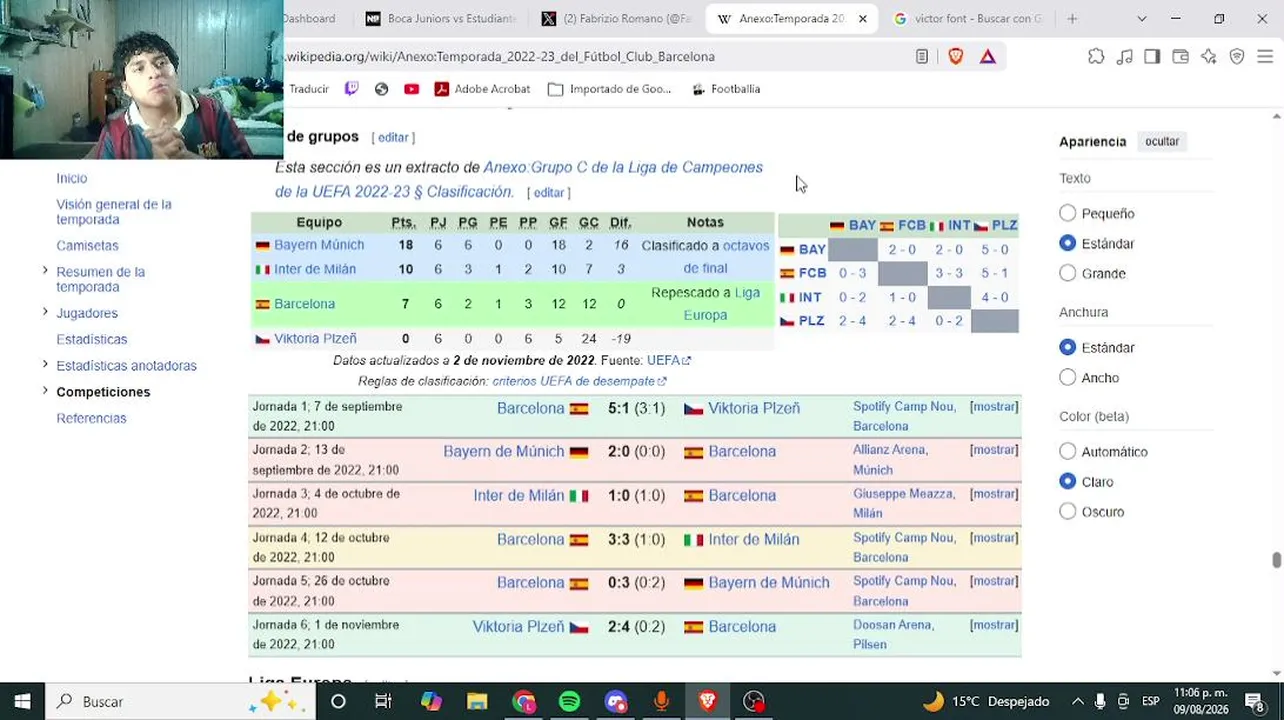1284x720 pixels.
Task: Open the Brave Wallet icon
Action: 1181,57
